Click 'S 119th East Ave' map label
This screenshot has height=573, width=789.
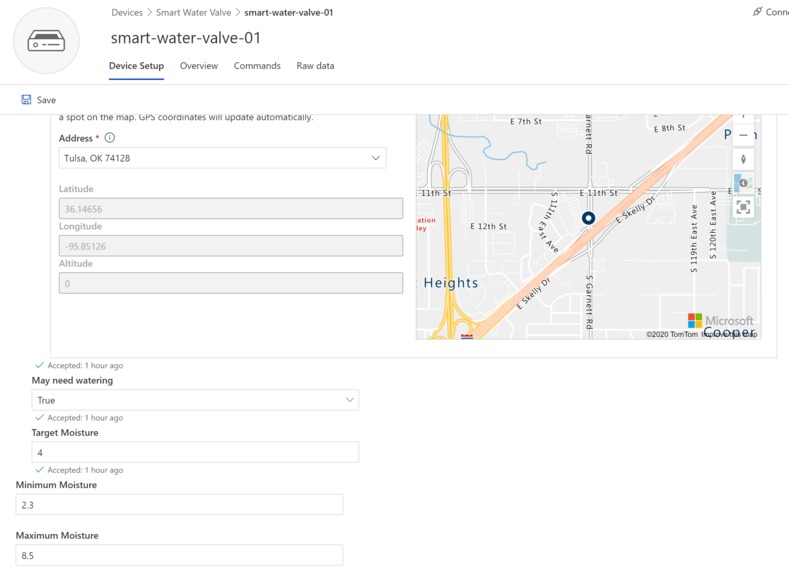coord(694,238)
